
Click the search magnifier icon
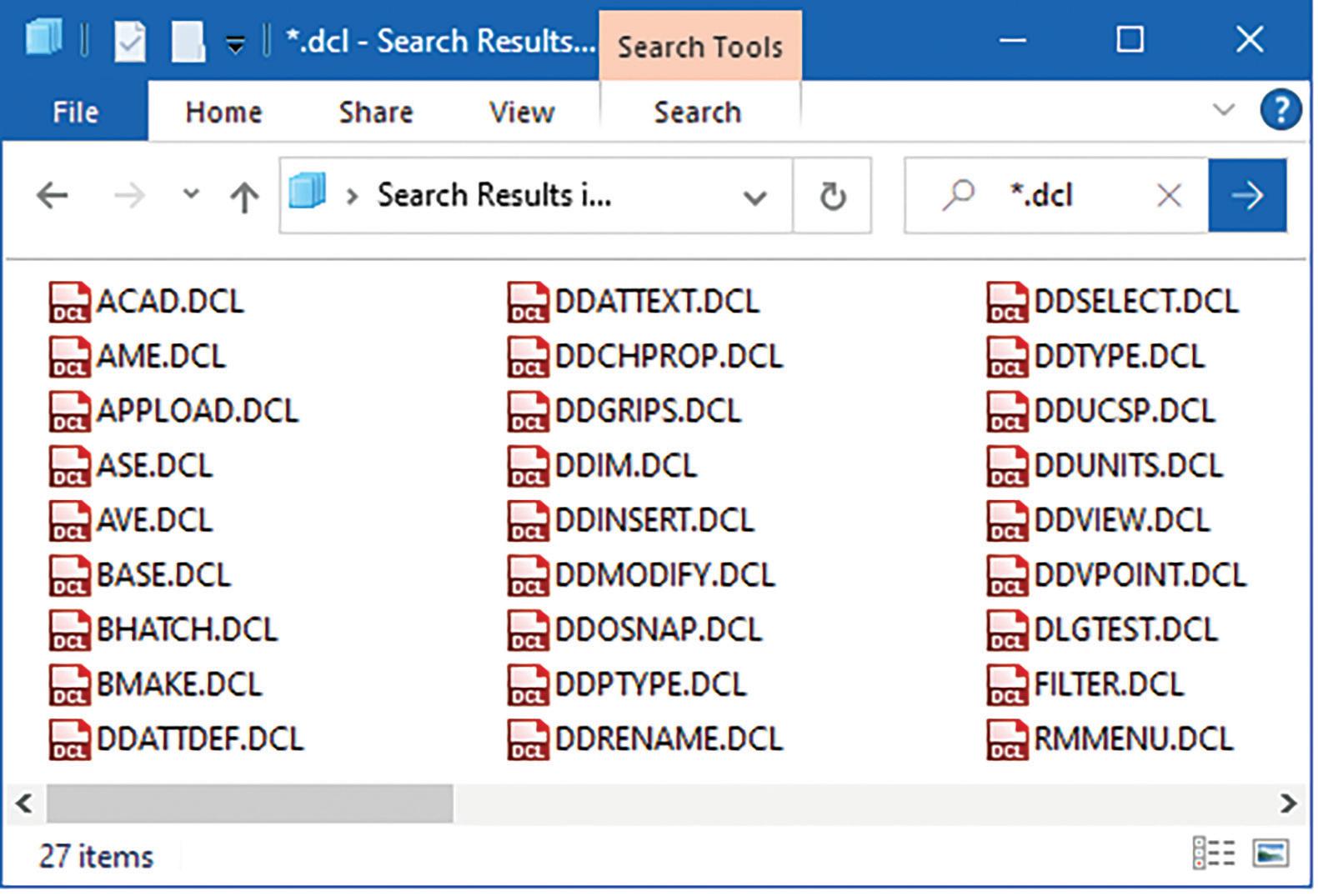pyautogui.click(x=957, y=196)
